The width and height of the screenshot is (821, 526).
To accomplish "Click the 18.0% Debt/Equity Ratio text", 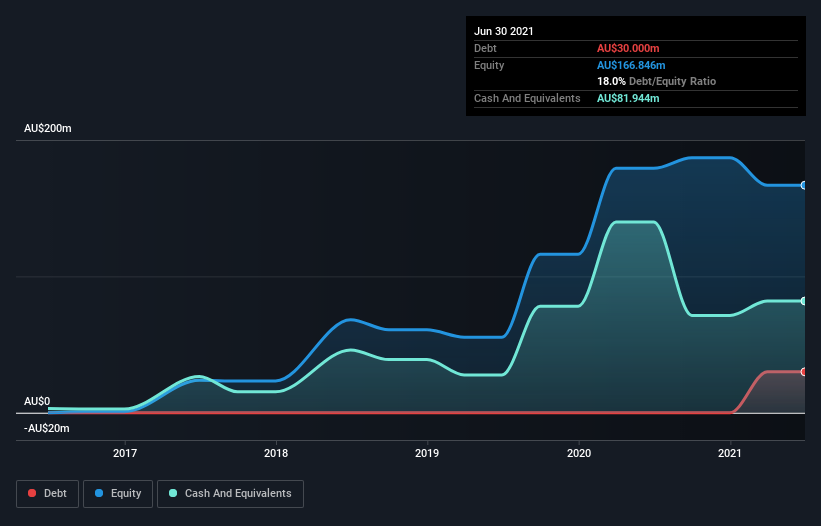I will [x=657, y=81].
